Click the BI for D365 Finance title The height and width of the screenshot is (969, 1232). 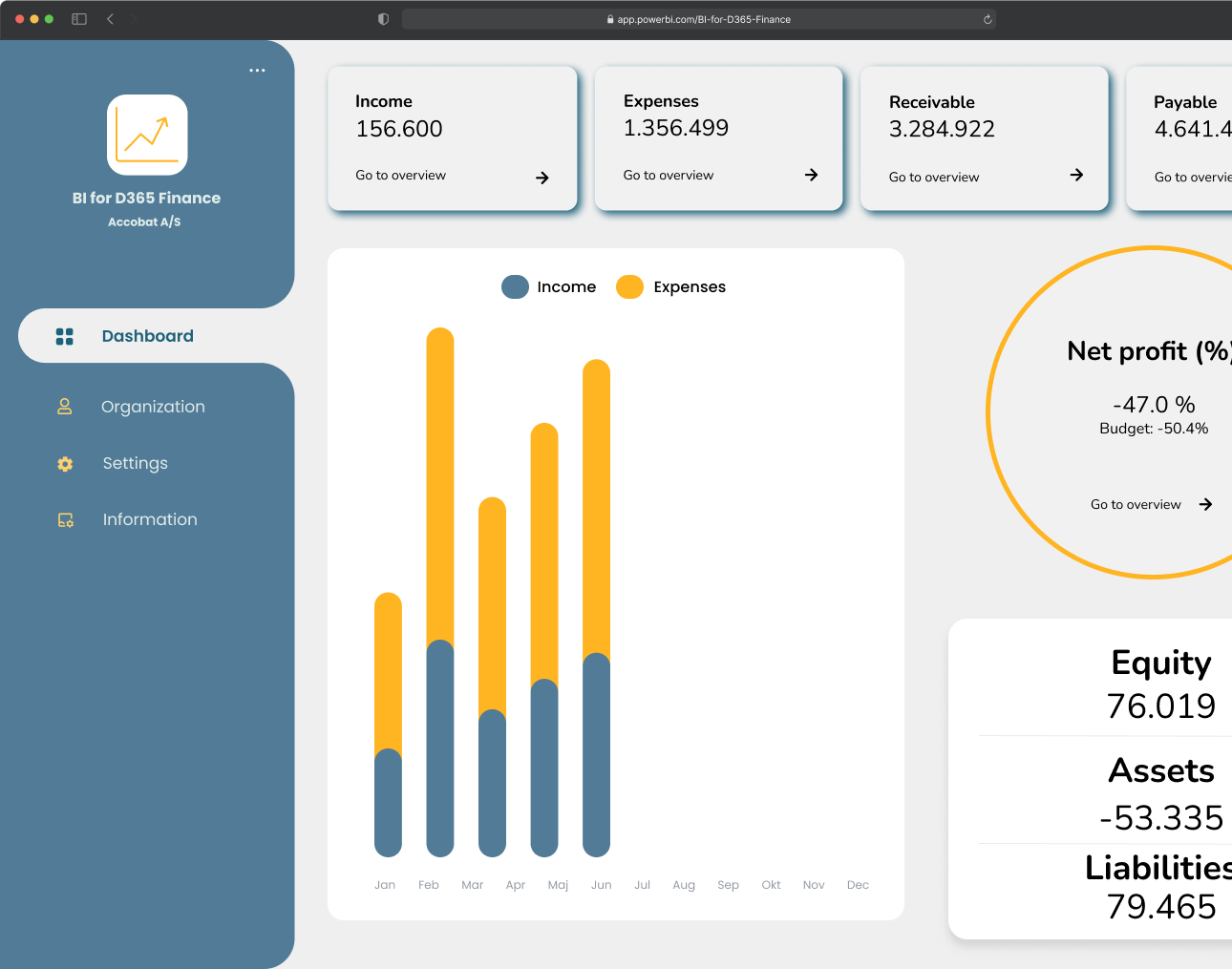[146, 198]
